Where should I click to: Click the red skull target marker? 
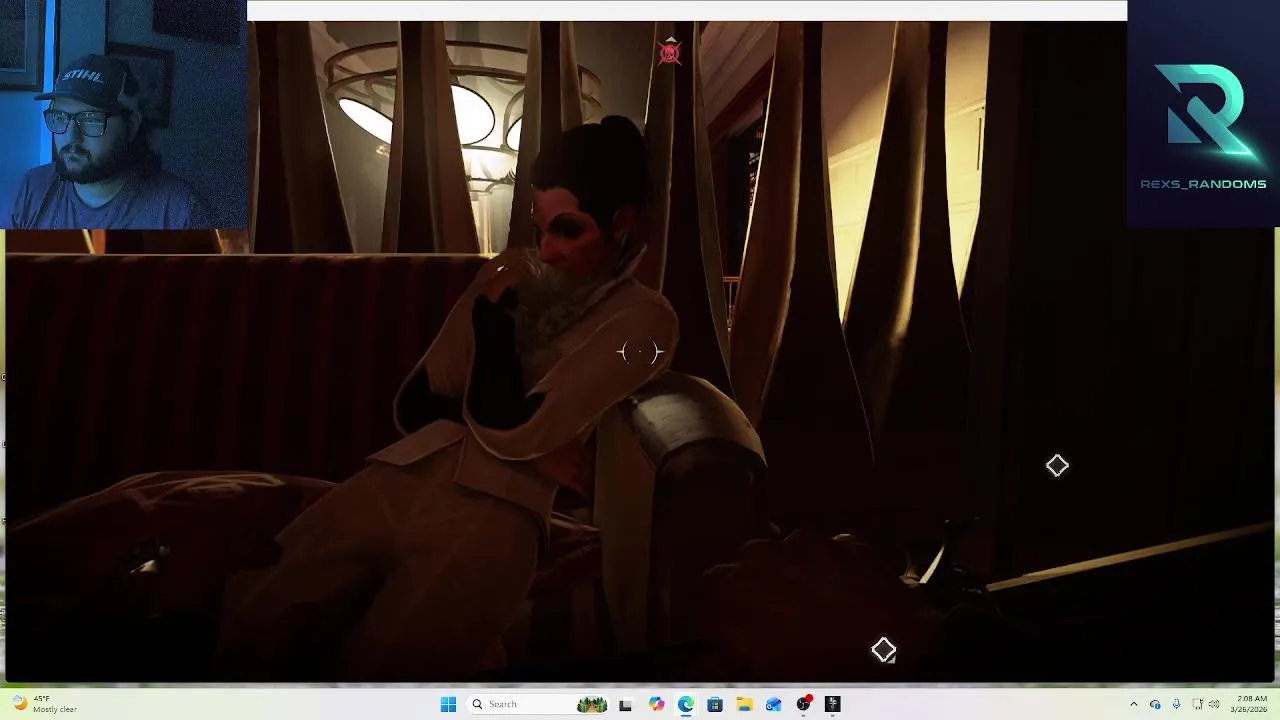[670, 52]
